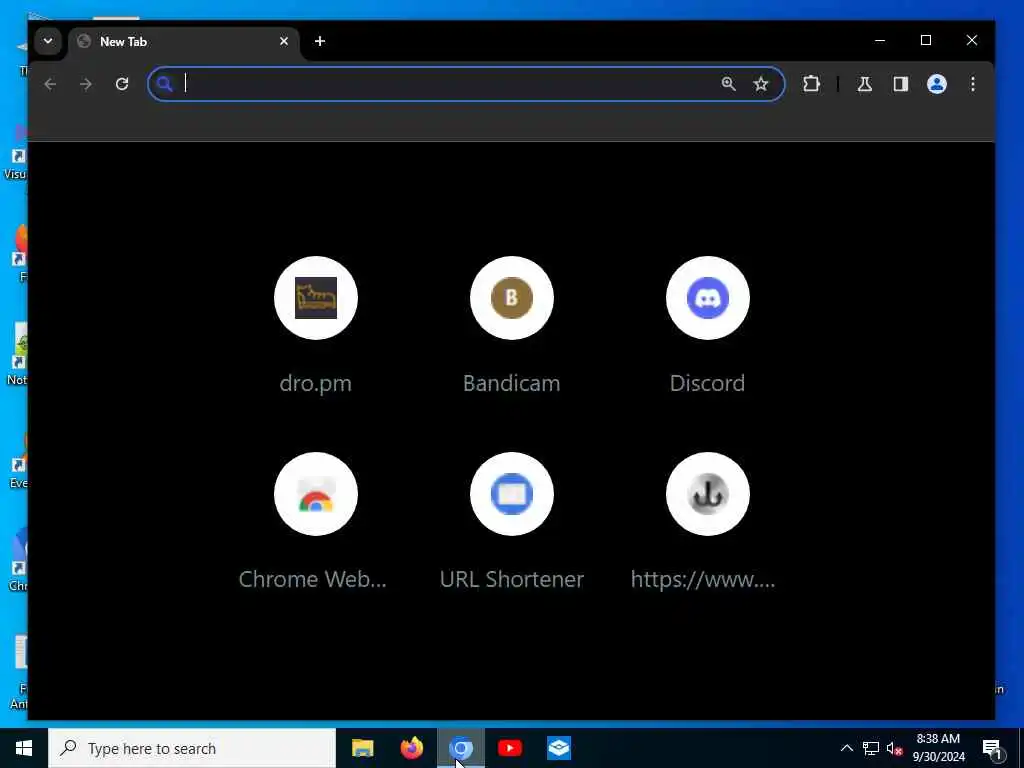
Task: Click the search icon in address bar
Action: point(165,84)
